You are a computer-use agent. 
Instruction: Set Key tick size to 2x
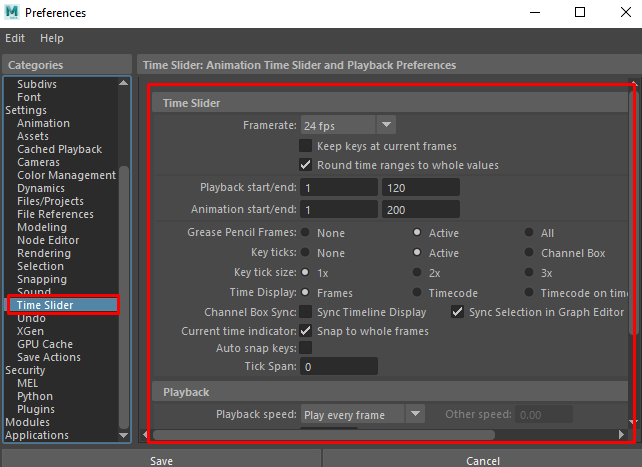tap(417, 273)
